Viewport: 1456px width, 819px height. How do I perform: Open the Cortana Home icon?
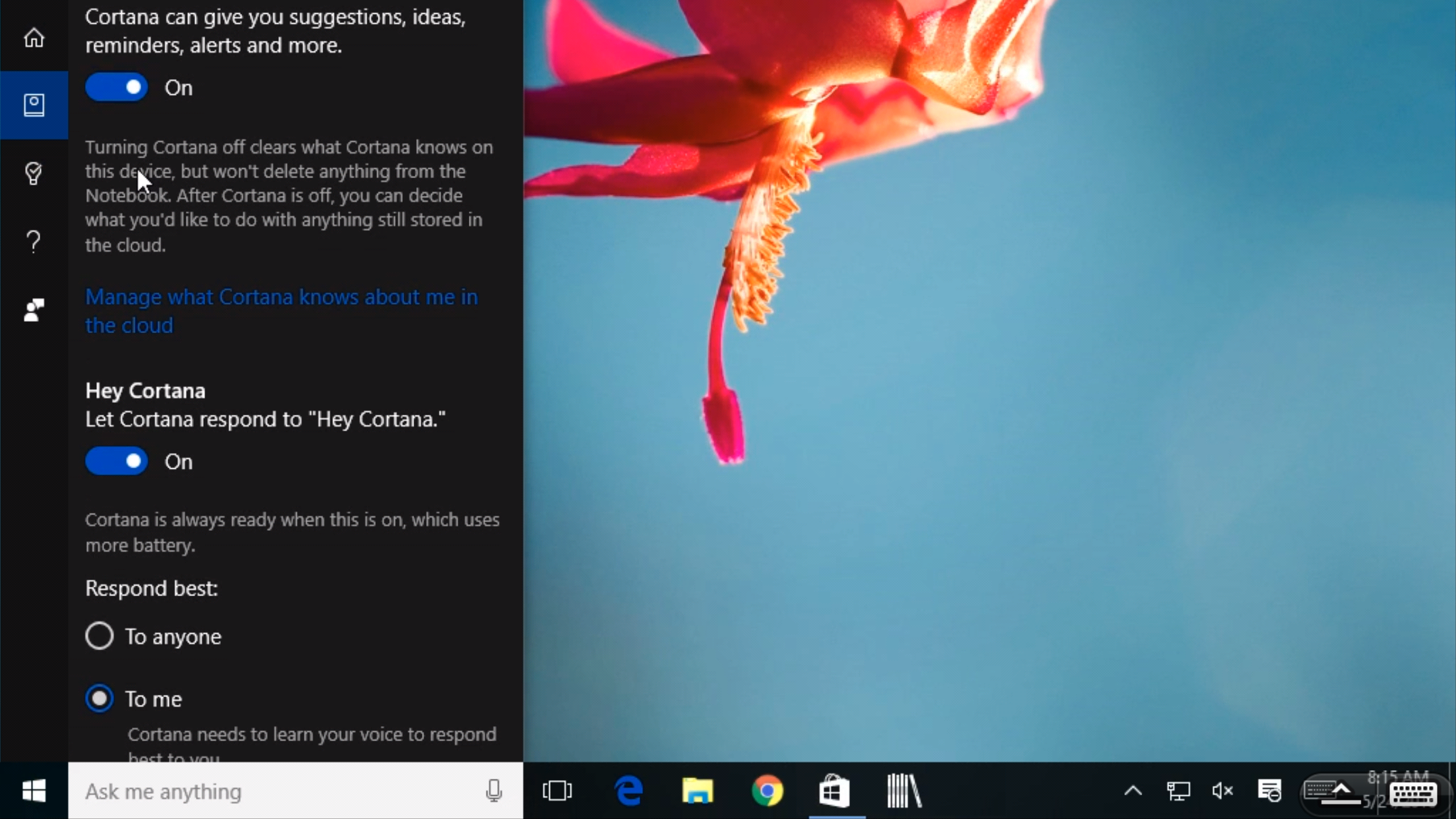[34, 38]
